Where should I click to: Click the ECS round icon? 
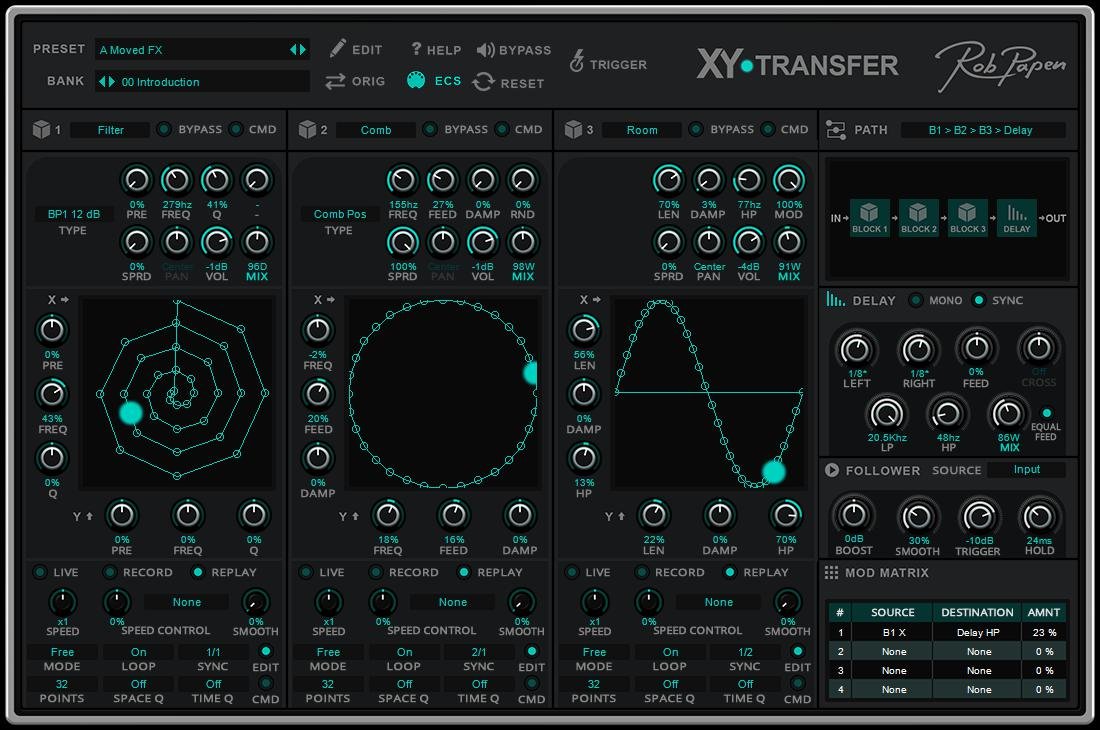click(416, 80)
